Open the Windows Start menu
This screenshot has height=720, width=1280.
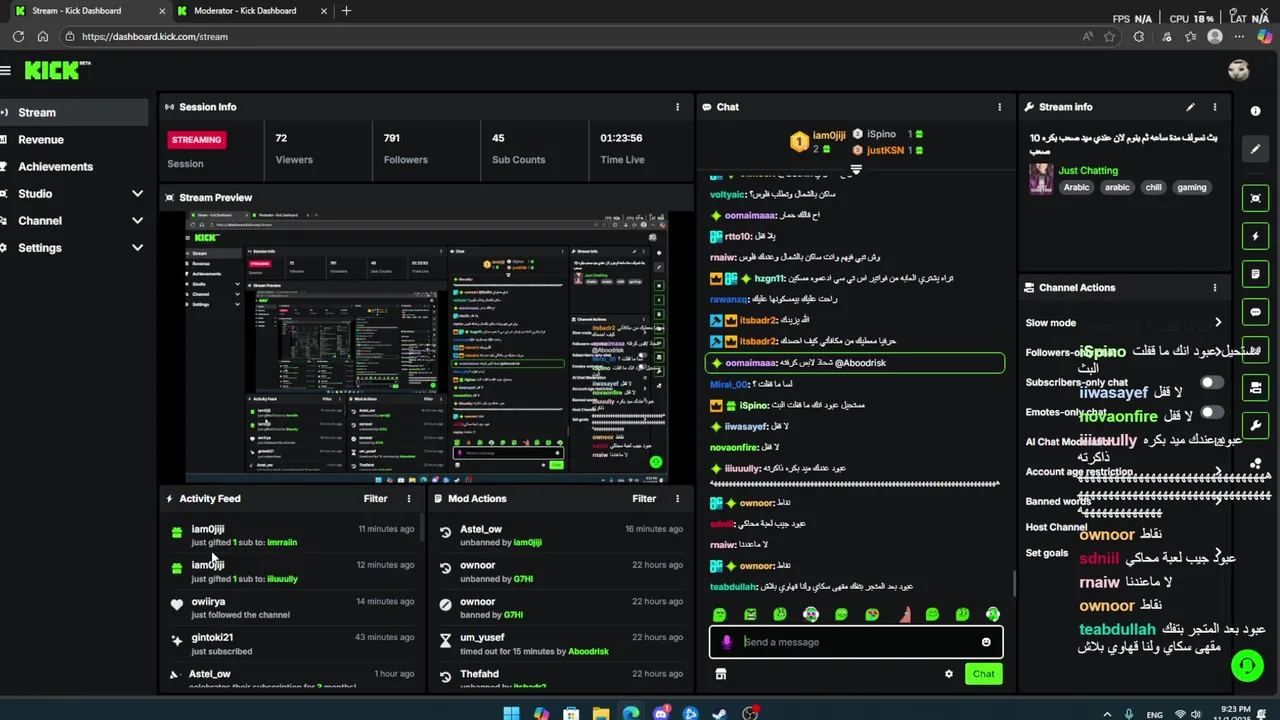(511, 714)
